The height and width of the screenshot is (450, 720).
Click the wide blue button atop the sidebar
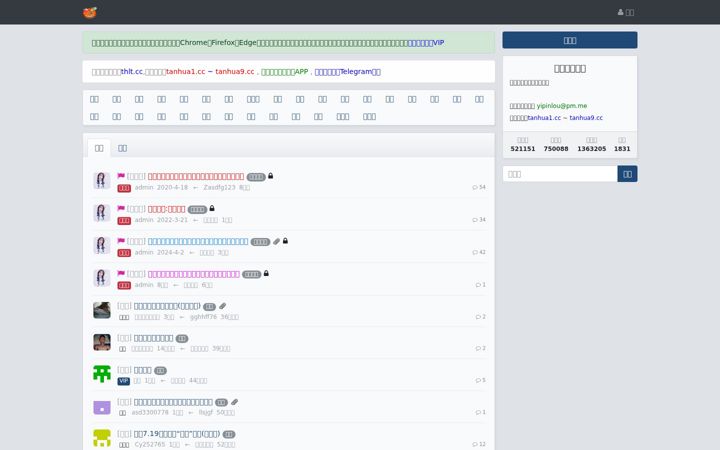tap(570, 40)
